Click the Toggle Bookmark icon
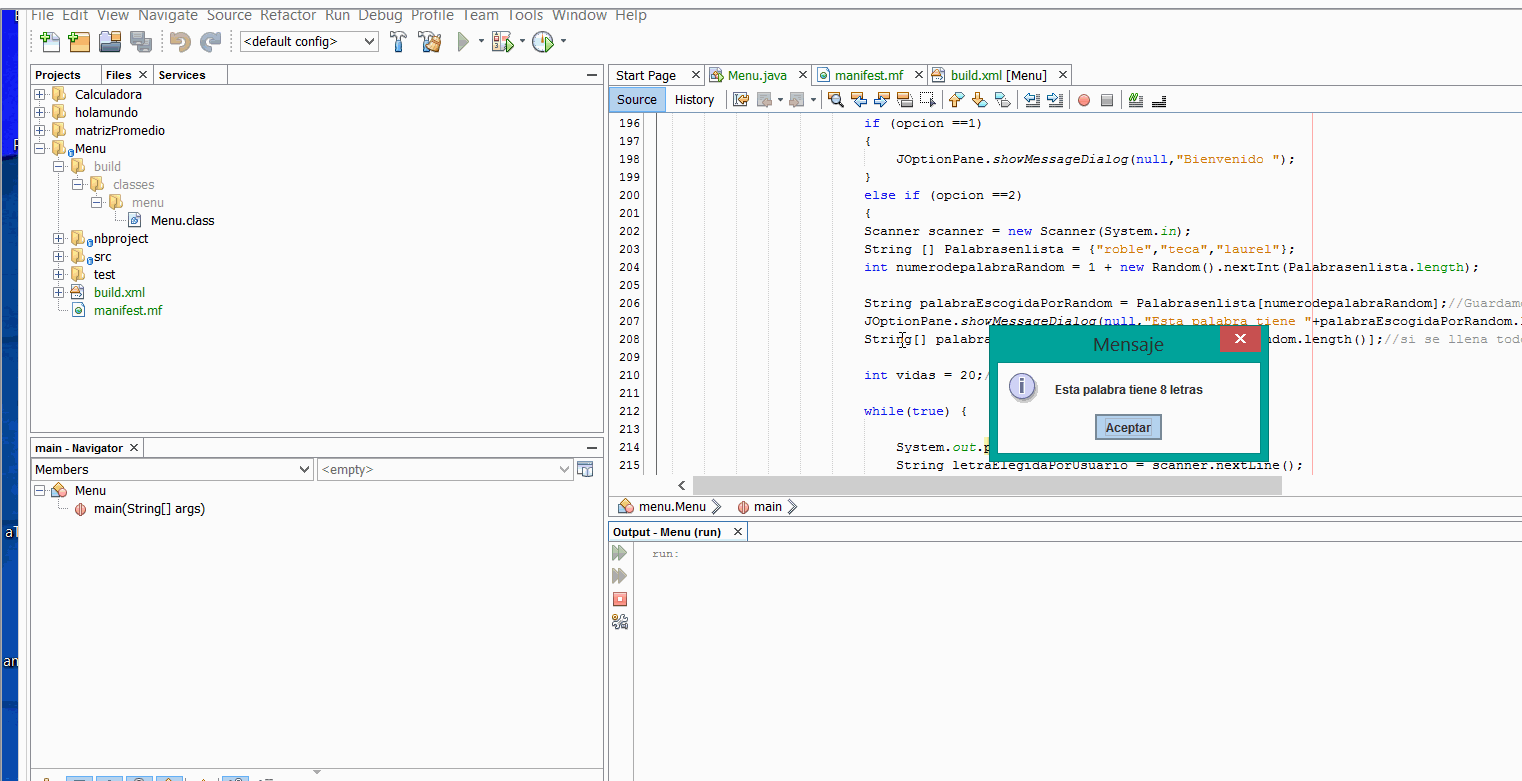This screenshot has width=1522, height=781. click(x=1002, y=100)
